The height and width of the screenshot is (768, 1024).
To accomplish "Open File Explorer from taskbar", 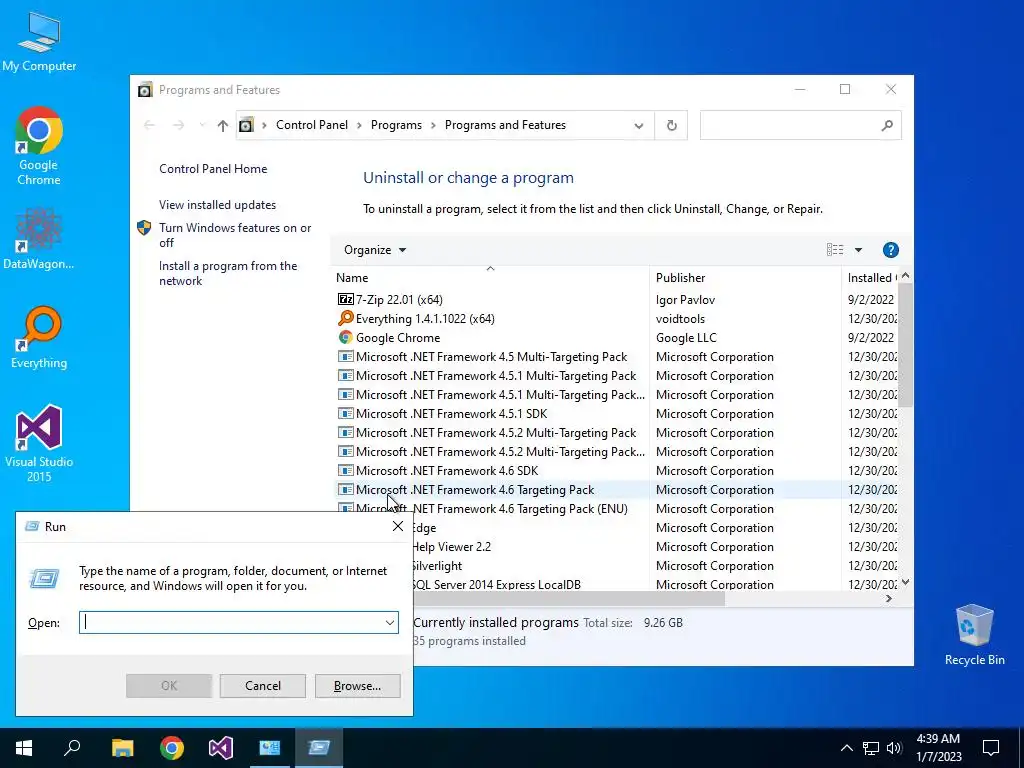I will [x=122, y=748].
